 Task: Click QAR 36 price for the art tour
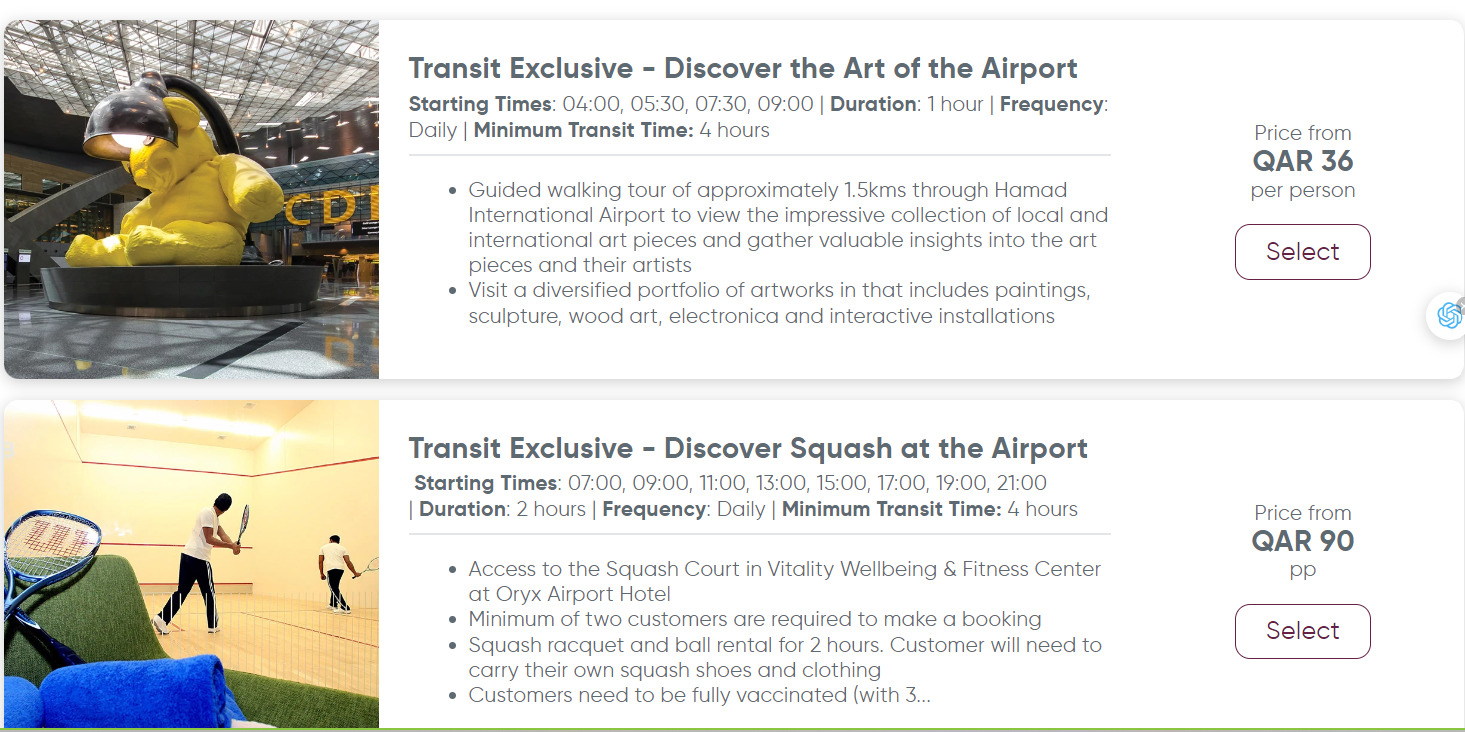(1303, 161)
